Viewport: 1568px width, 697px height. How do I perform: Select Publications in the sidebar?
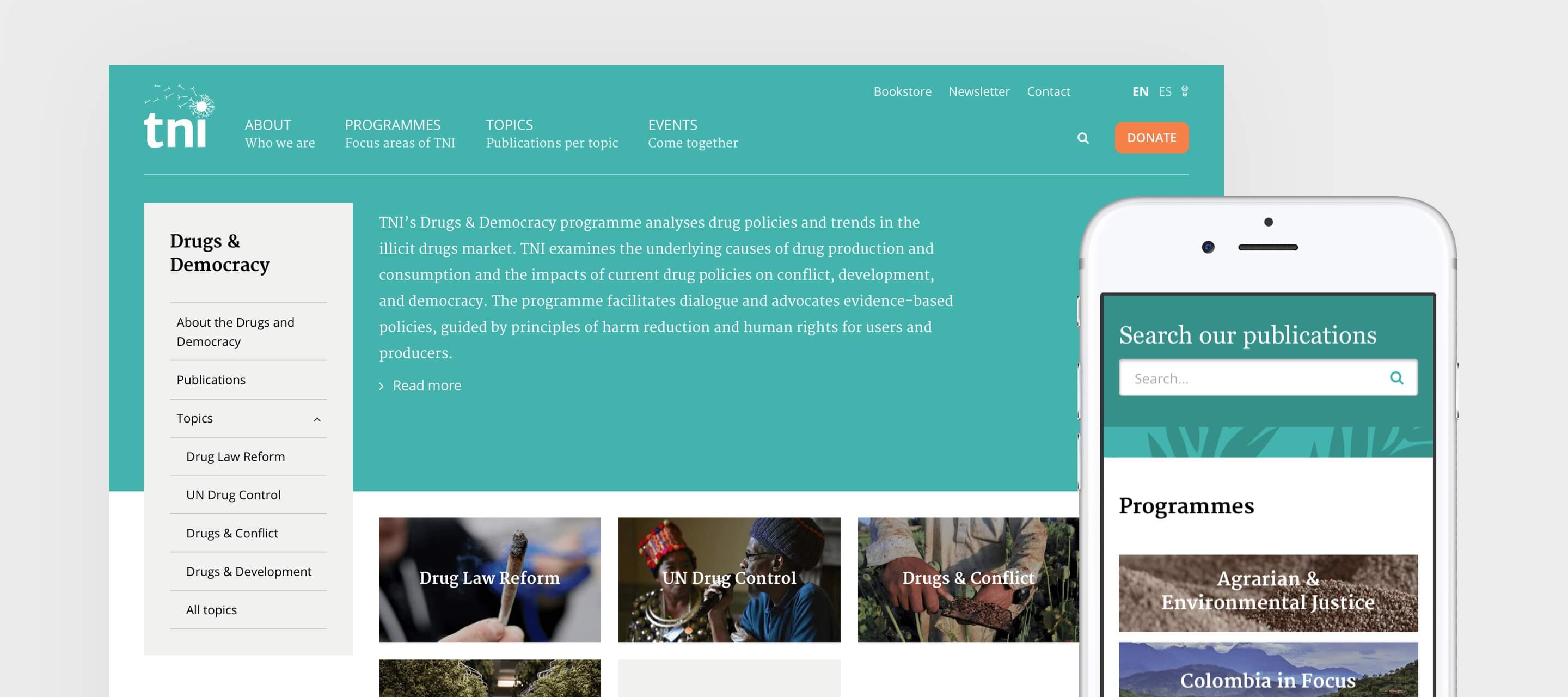[248, 380]
